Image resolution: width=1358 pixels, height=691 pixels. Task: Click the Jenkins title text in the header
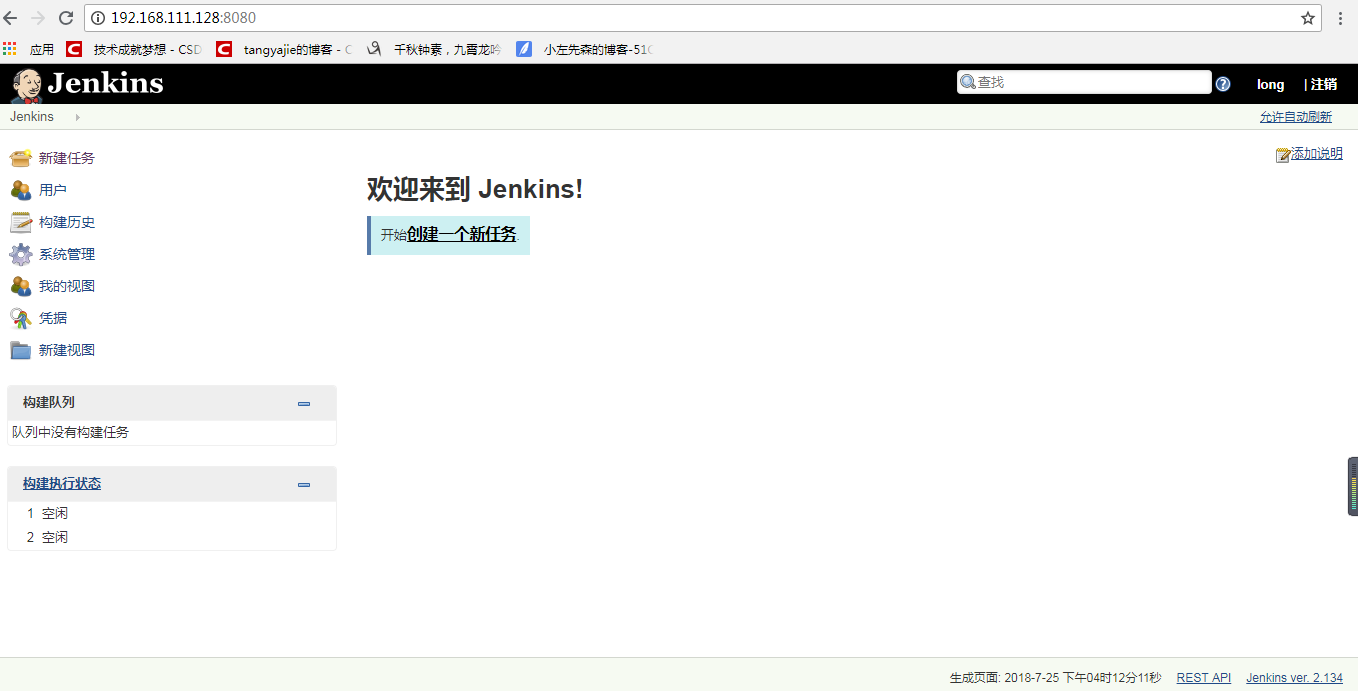tap(105, 83)
